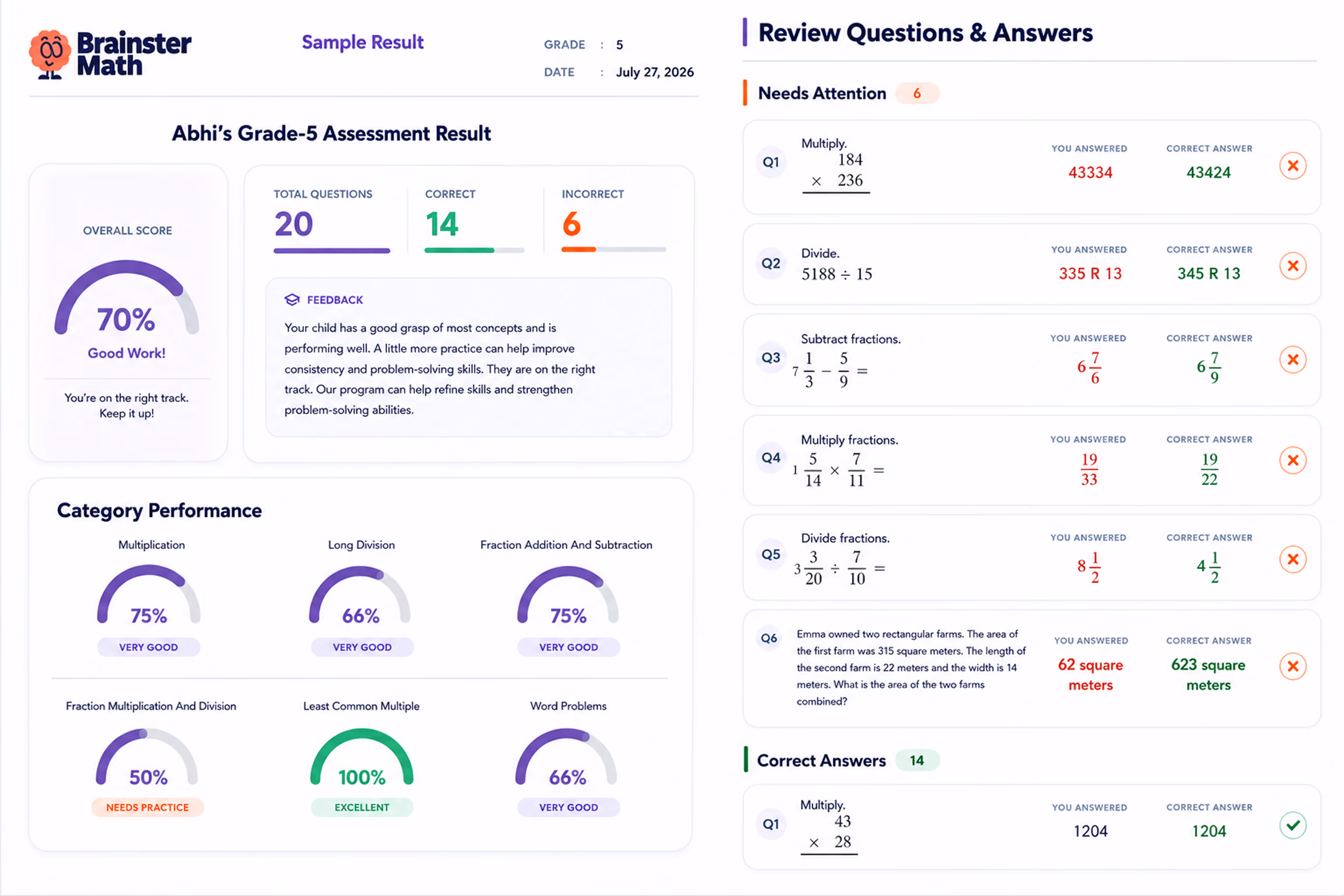
Task: Click the green checkmark for 43 × 28
Action: (1292, 825)
